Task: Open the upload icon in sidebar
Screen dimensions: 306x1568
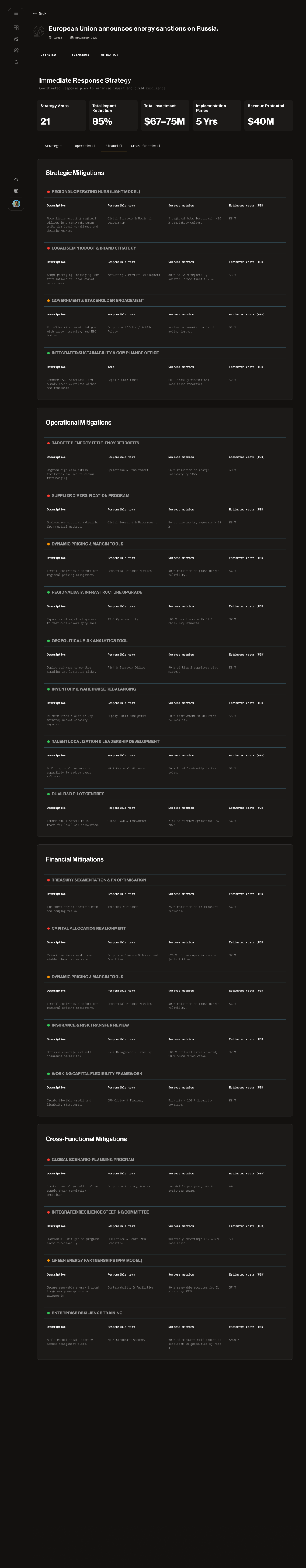Action: point(16,62)
